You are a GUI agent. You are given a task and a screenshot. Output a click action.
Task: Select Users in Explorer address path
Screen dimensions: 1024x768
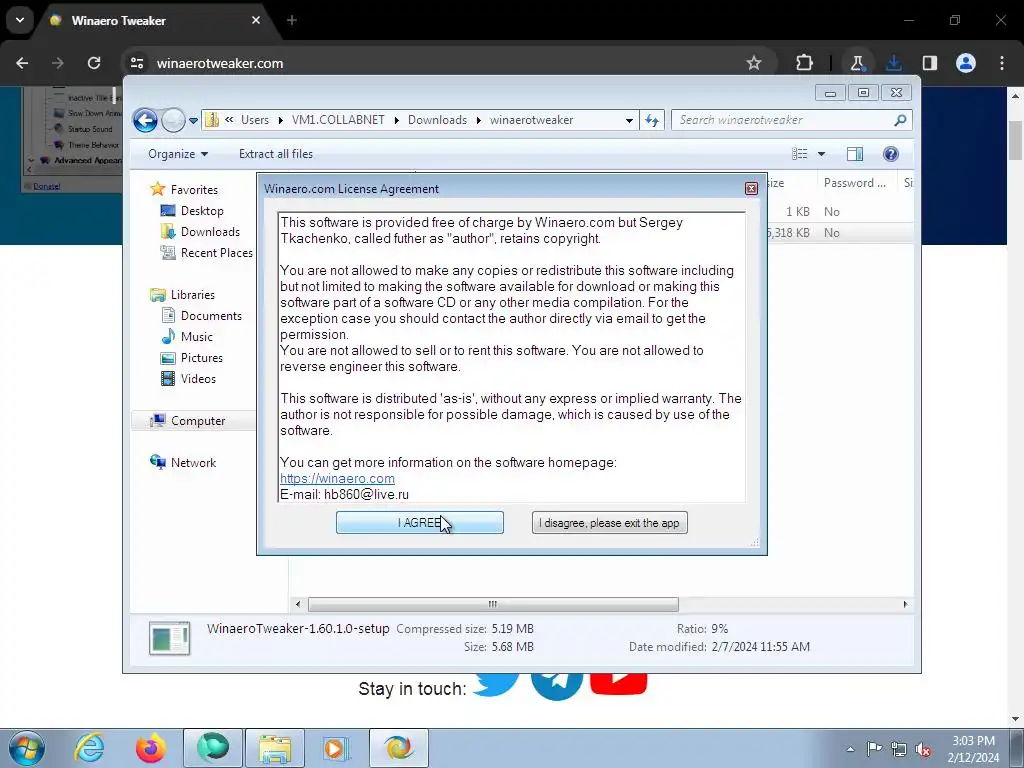click(255, 120)
